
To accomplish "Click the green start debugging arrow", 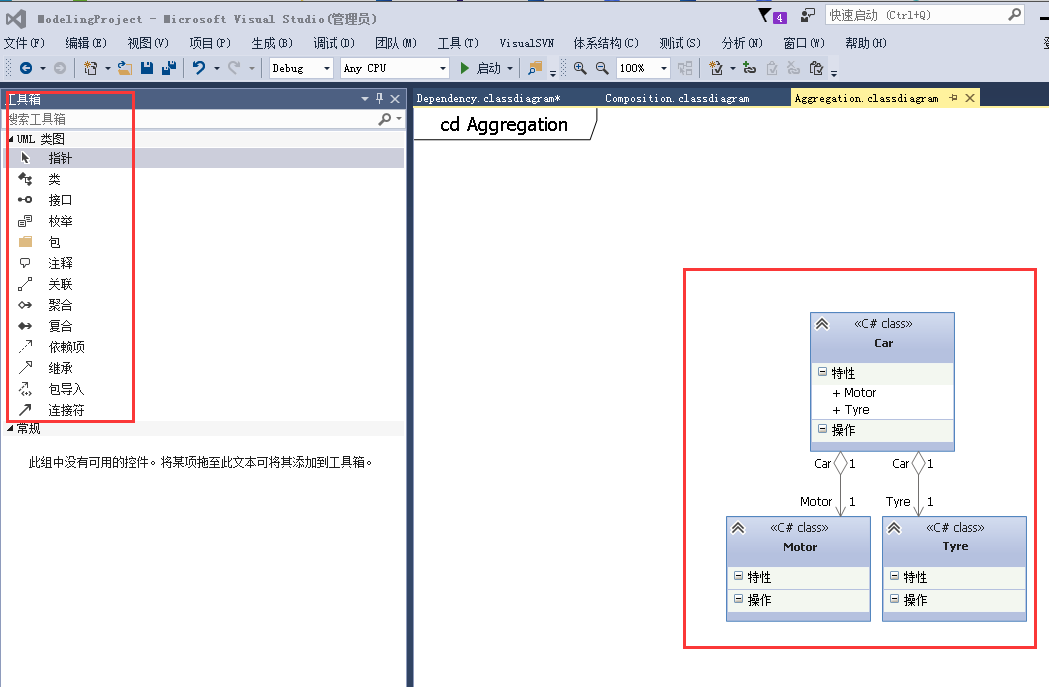I will [464, 68].
